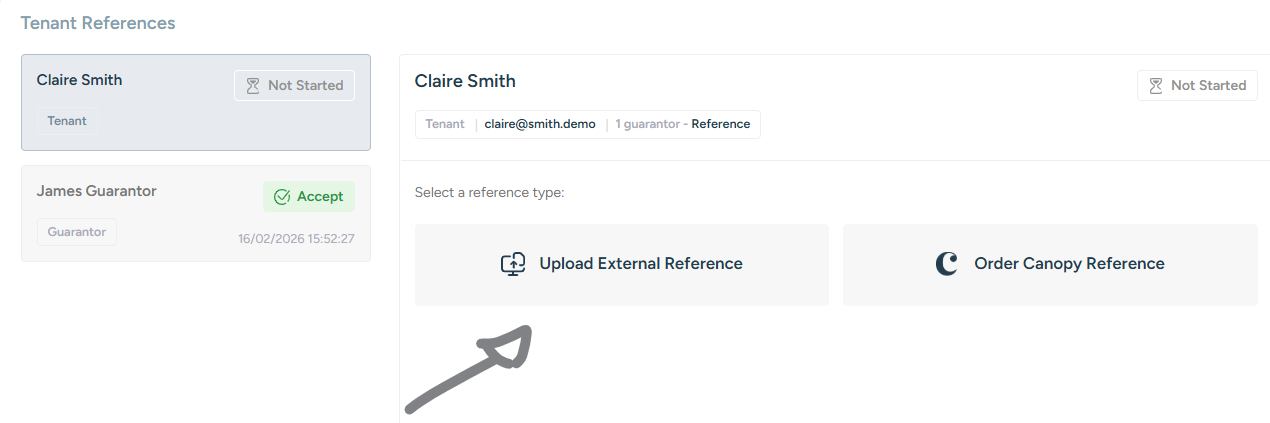Click Not Started badge in detail header
The height and width of the screenshot is (423, 1270).
(x=1197, y=86)
